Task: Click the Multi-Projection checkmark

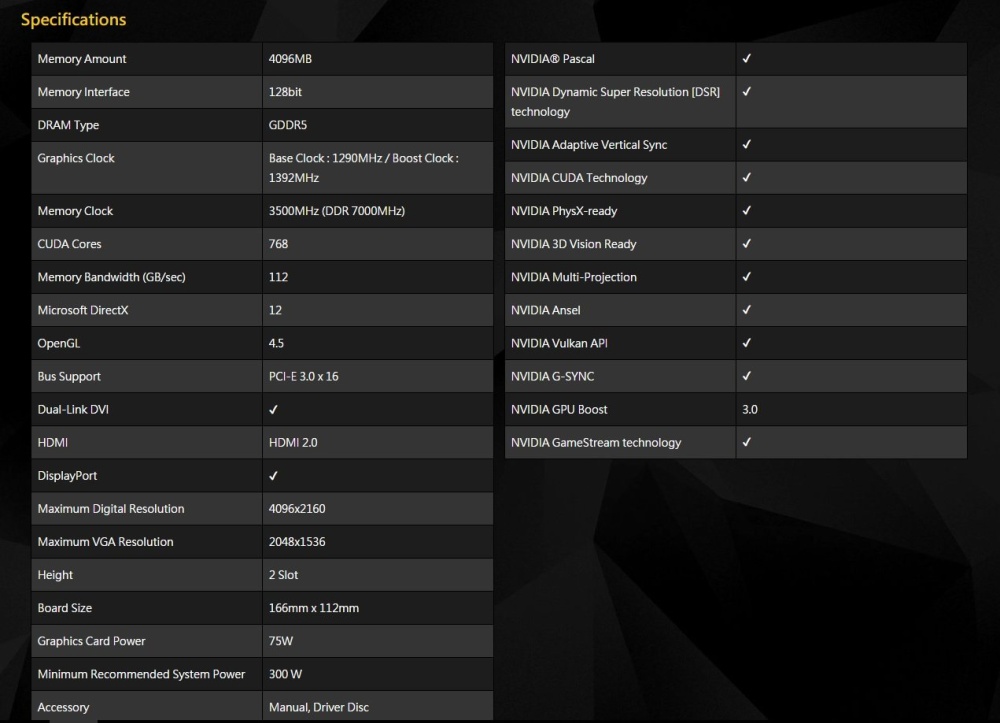Action: pos(746,277)
